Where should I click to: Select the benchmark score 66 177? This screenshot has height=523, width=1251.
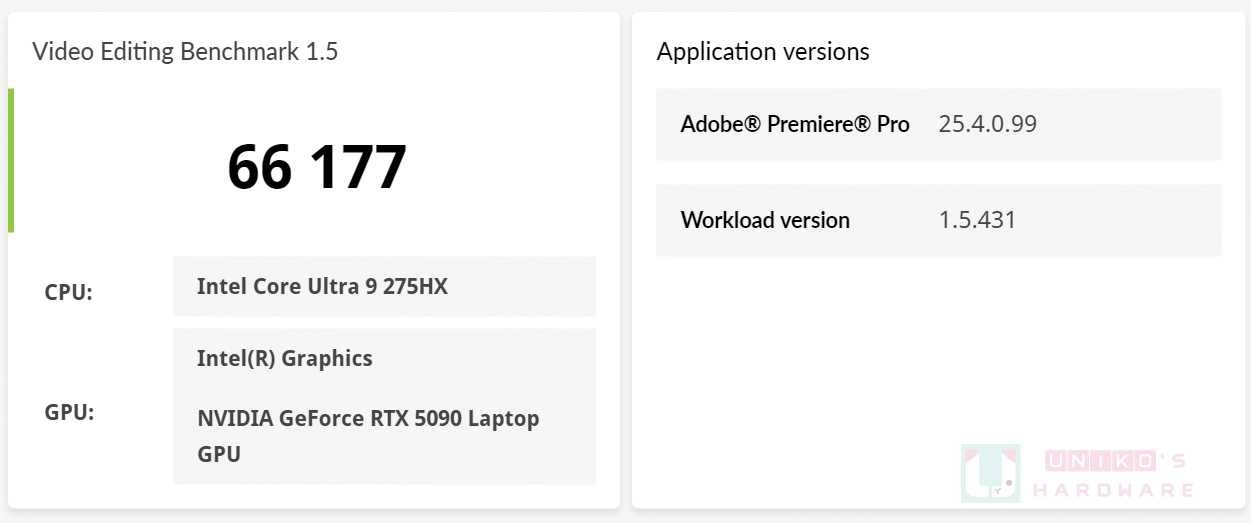[x=317, y=166]
